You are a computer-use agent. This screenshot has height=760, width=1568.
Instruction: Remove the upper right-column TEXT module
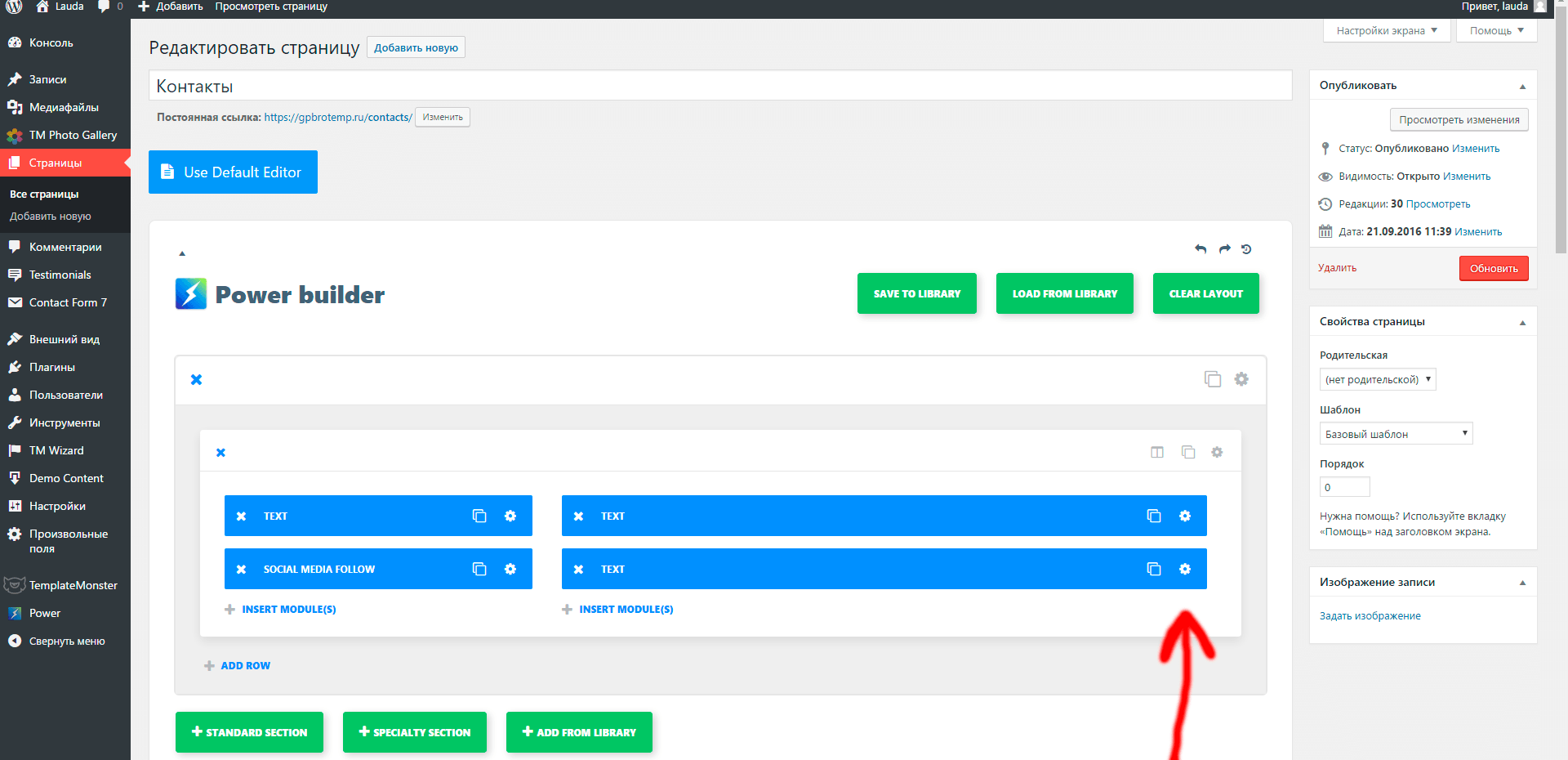pos(578,516)
